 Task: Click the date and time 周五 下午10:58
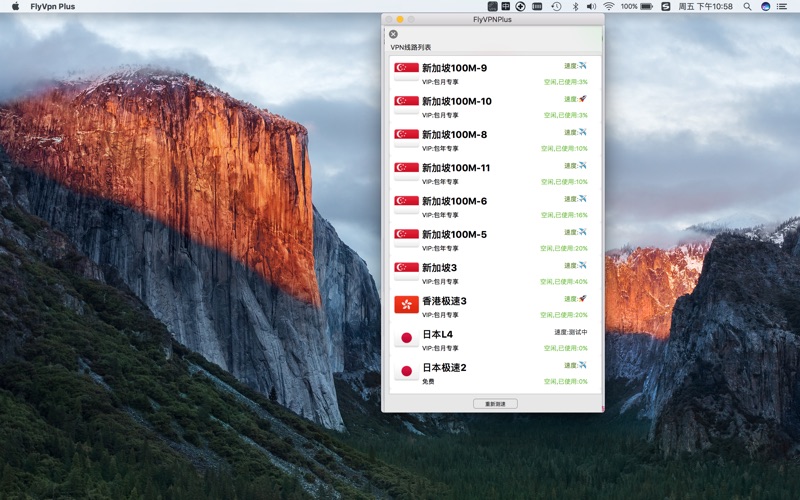[706, 7]
